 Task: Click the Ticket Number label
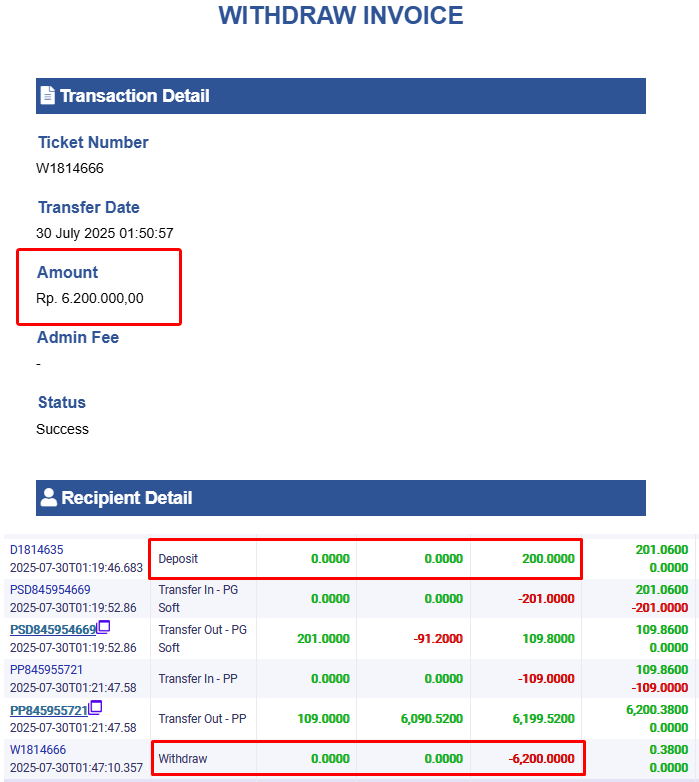tap(93, 143)
